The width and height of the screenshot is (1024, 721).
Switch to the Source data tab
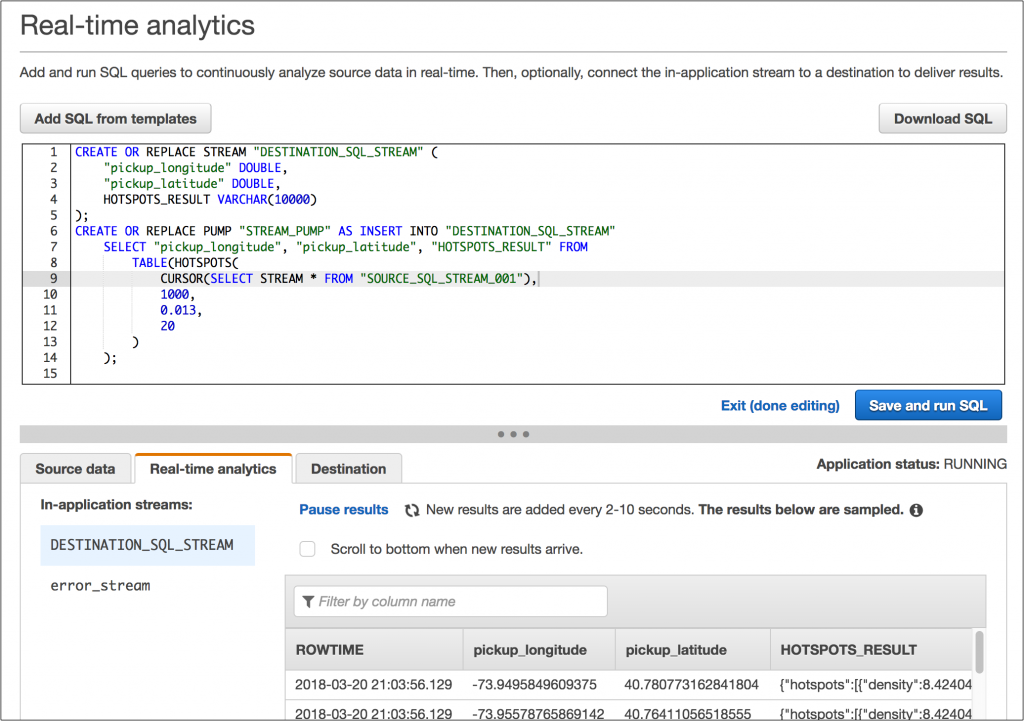point(75,469)
